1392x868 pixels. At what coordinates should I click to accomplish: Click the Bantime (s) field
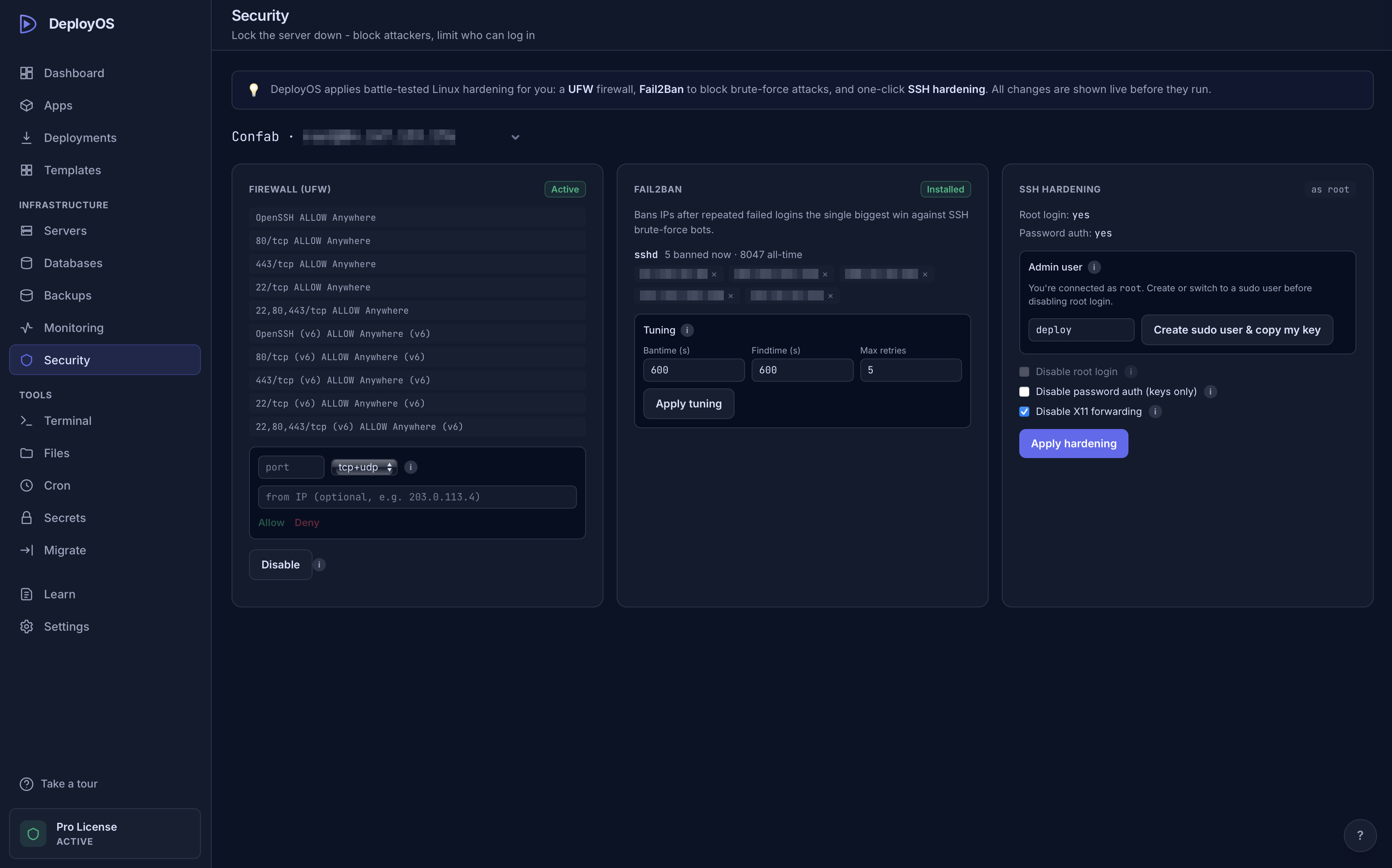tap(694, 370)
